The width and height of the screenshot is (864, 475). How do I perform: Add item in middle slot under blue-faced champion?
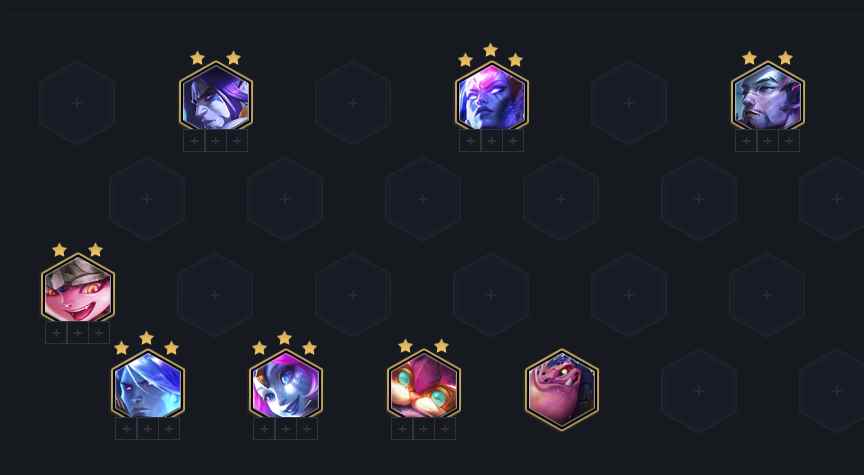tap(492, 141)
